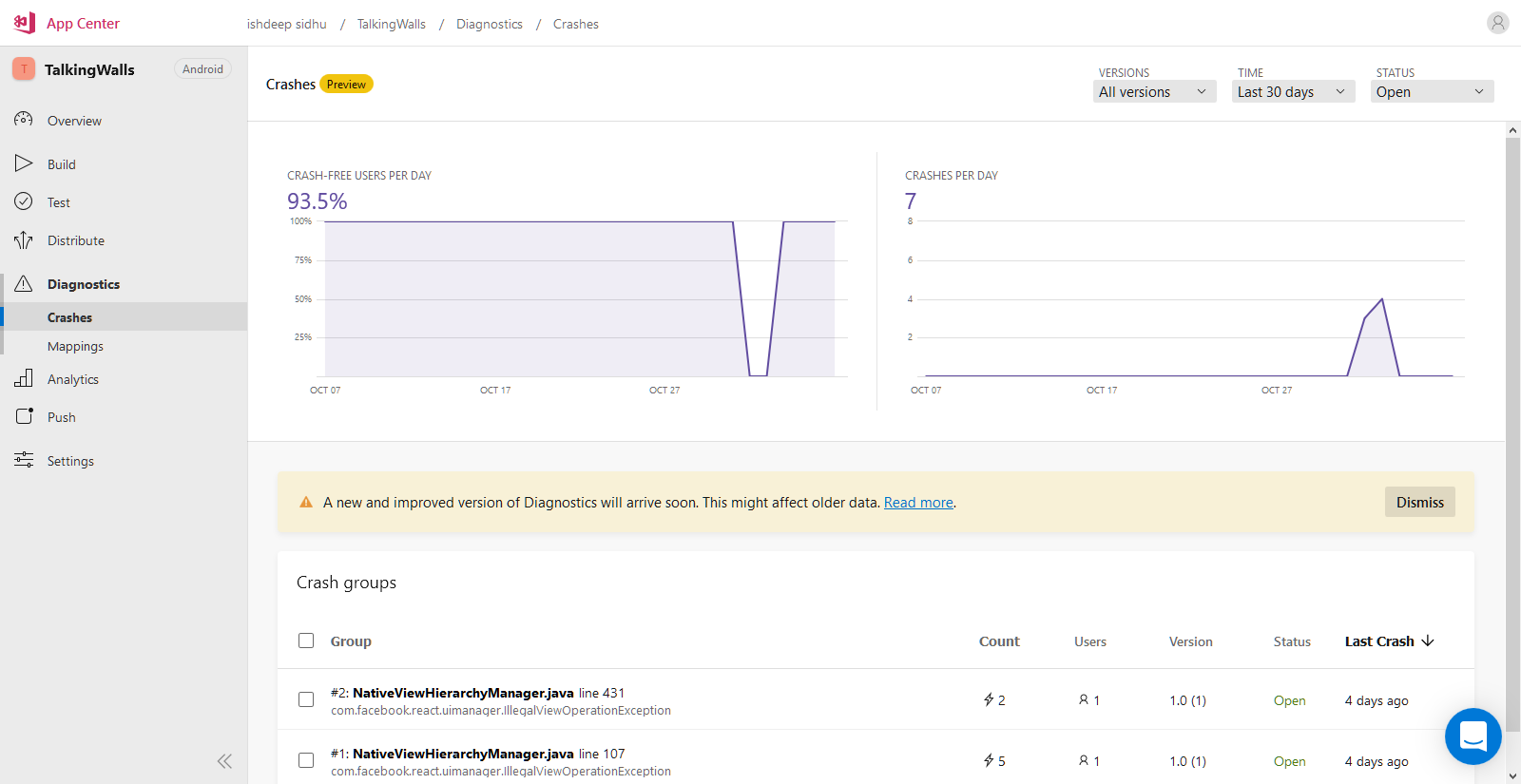Expand the All versions dropdown

[x=1154, y=91]
